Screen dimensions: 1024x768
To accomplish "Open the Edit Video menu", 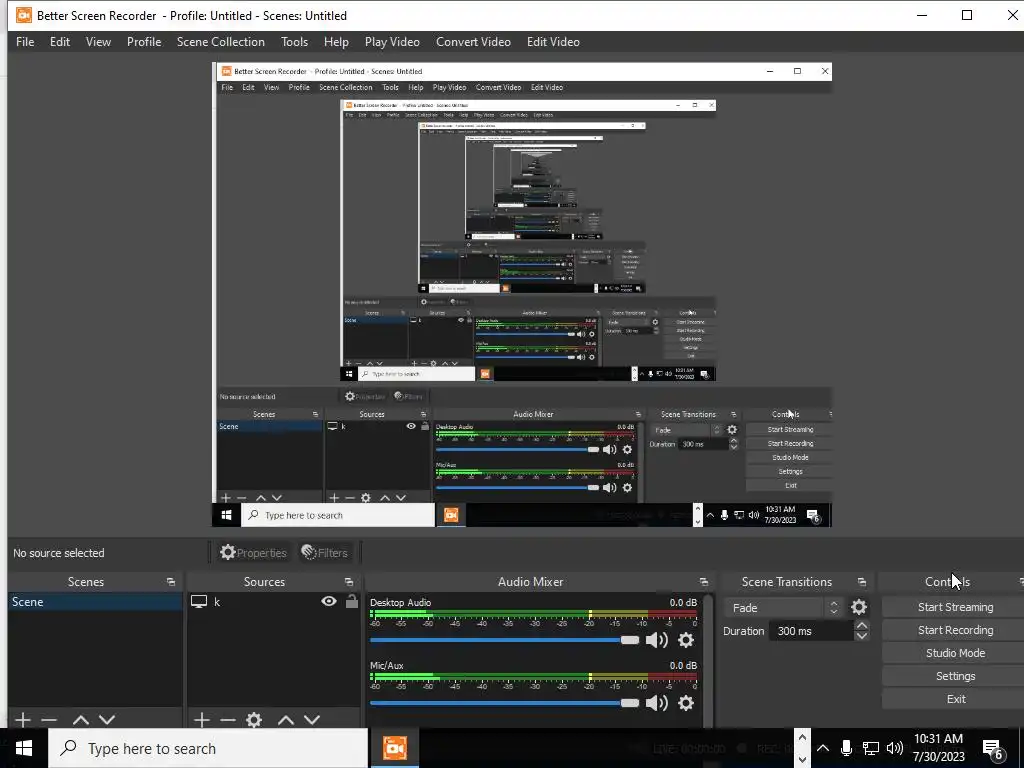I will point(553,42).
